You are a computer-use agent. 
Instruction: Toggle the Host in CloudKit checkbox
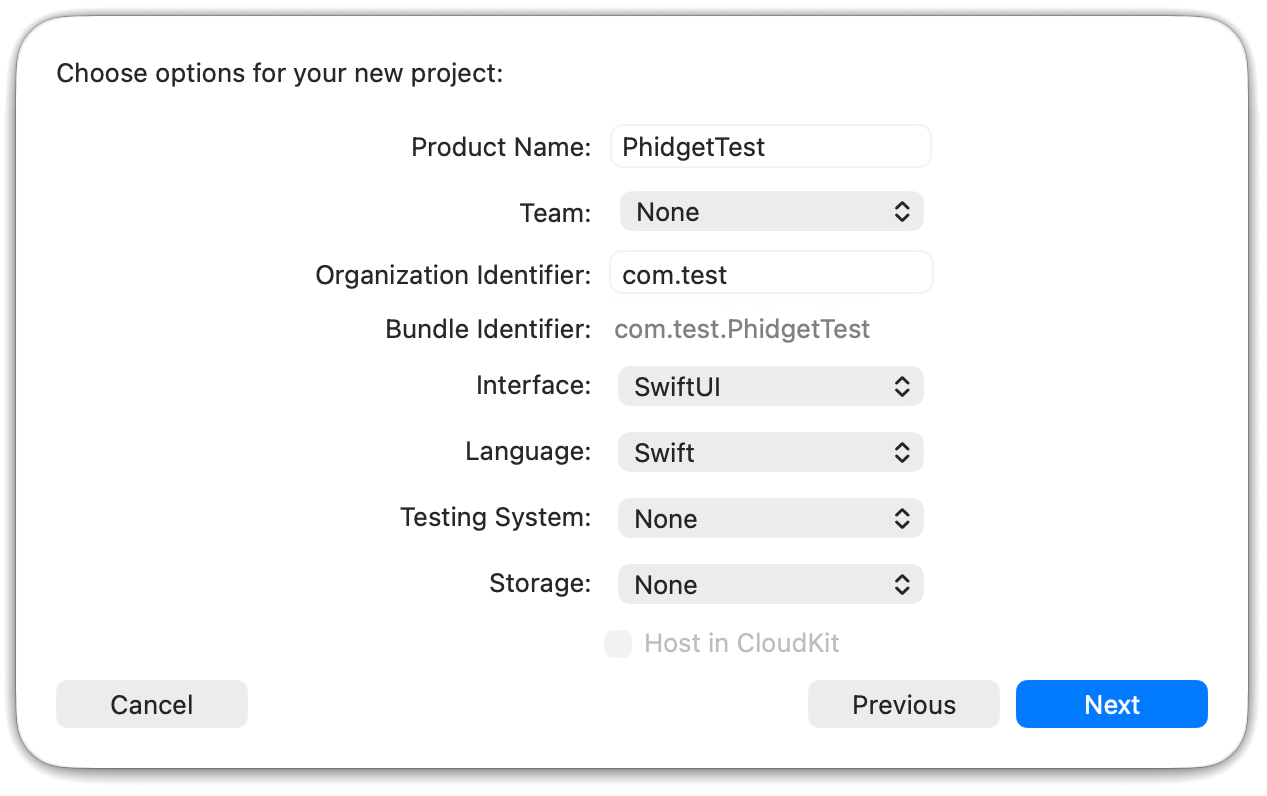pos(618,643)
